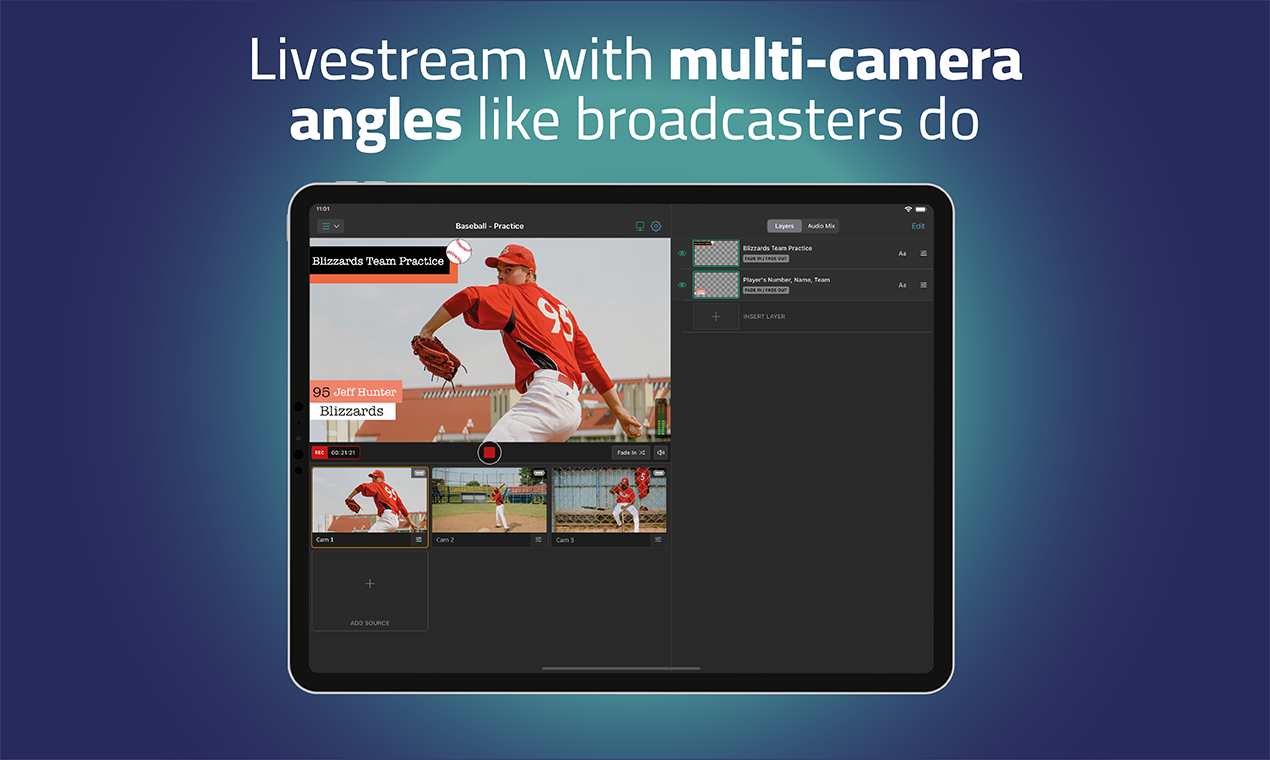
Task: Switch to the Cam 3 source thumbnail
Action: [x=609, y=500]
